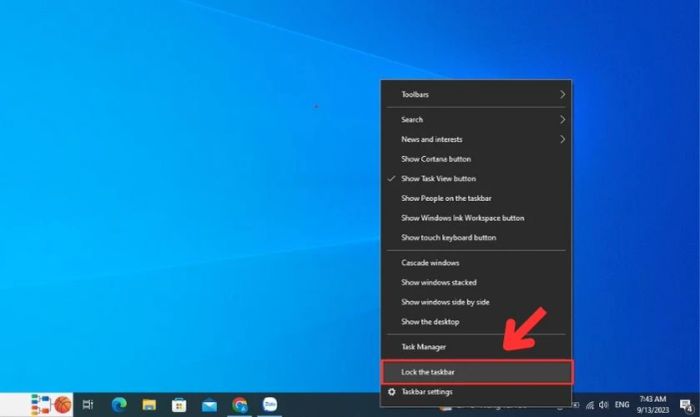Uncheck Show Task View button

coord(438,179)
